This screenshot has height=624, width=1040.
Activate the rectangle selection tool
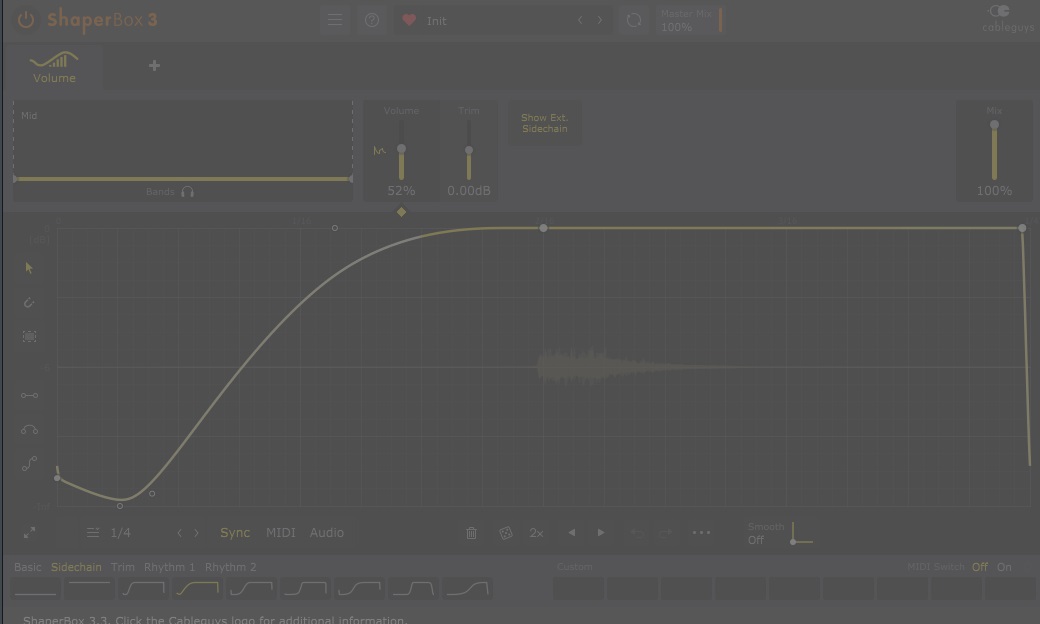click(x=29, y=337)
